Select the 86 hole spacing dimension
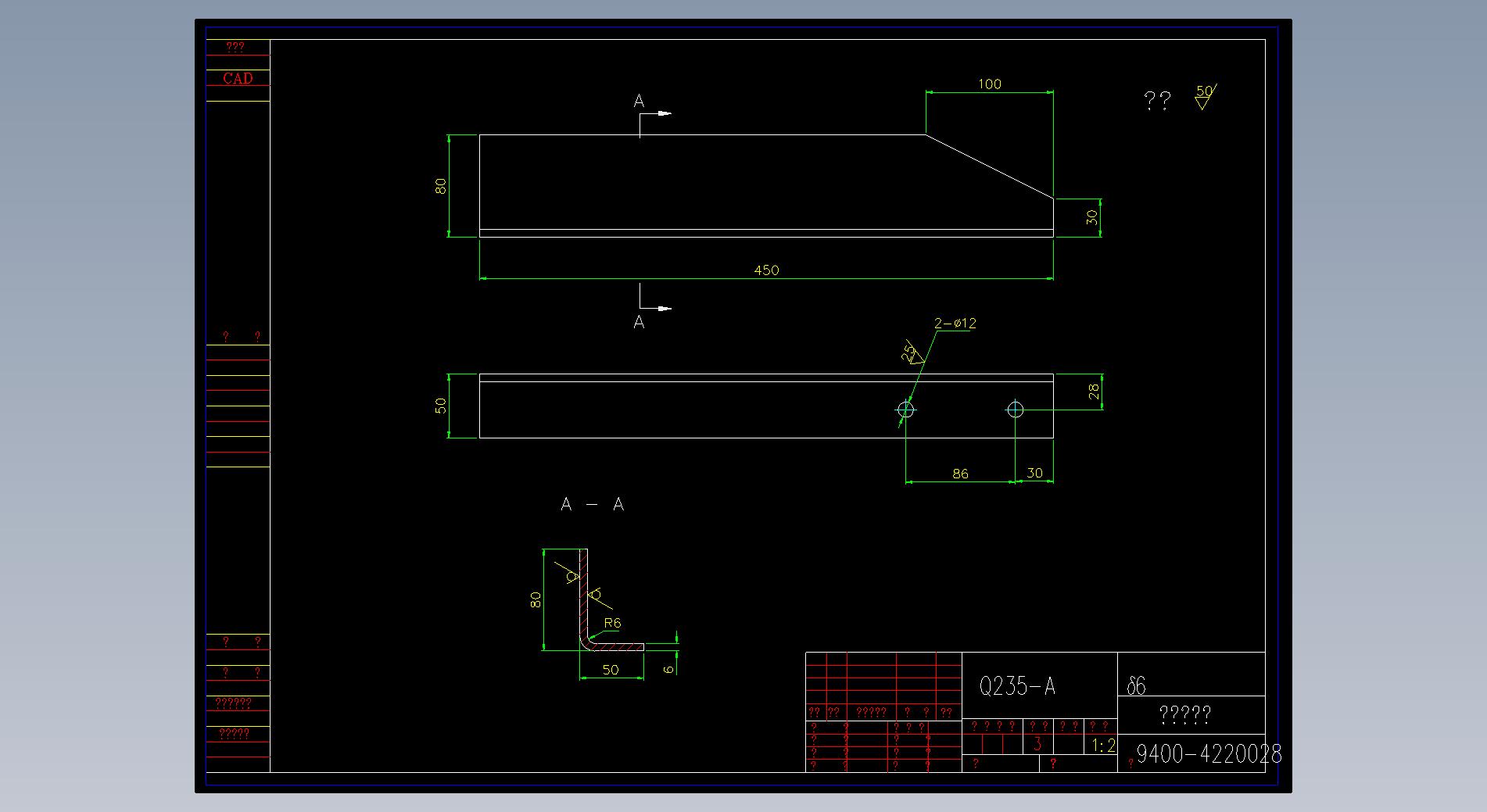Viewport: 1487px width, 812px height. pos(960,474)
